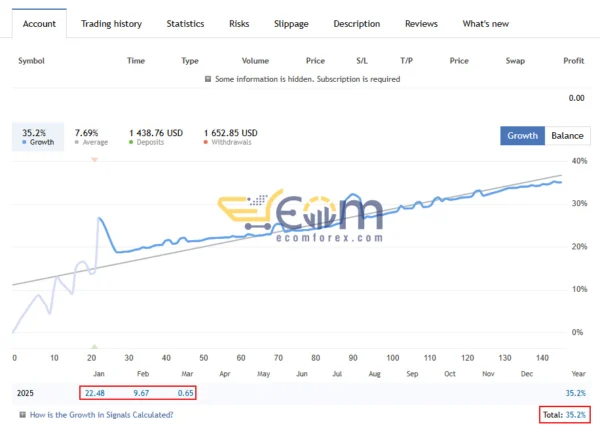This screenshot has width=600, height=430.
Task: Click the ecomforex logo watermark on the chart
Action: [x=299, y=219]
